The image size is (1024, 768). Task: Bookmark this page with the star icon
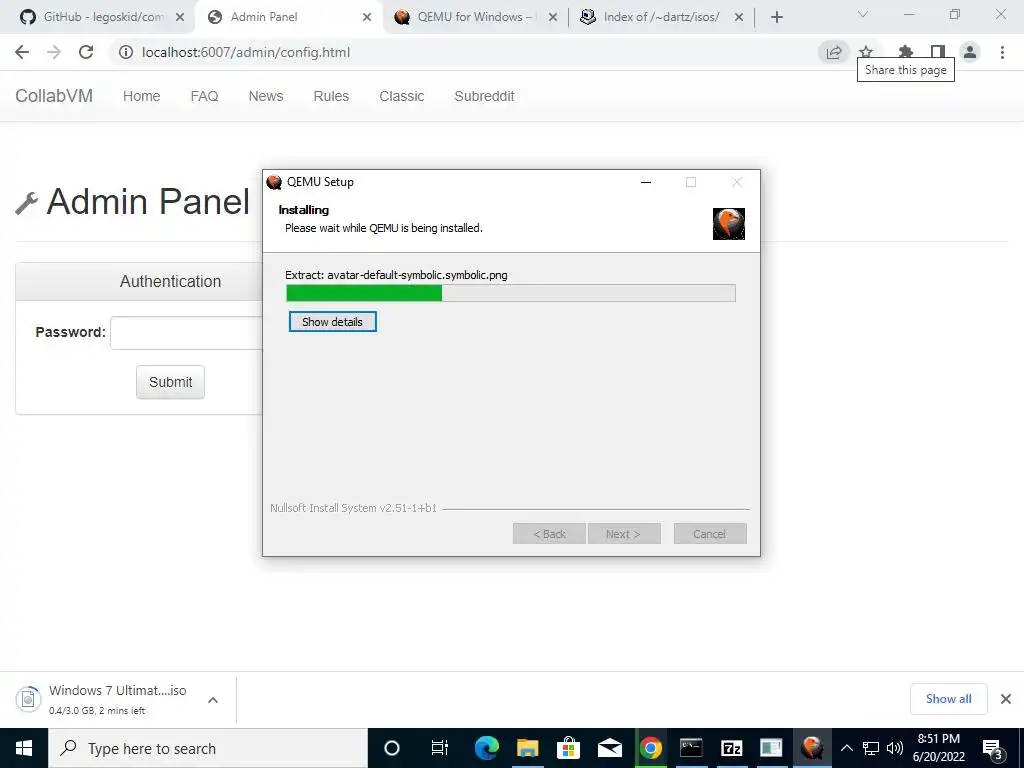(x=866, y=52)
